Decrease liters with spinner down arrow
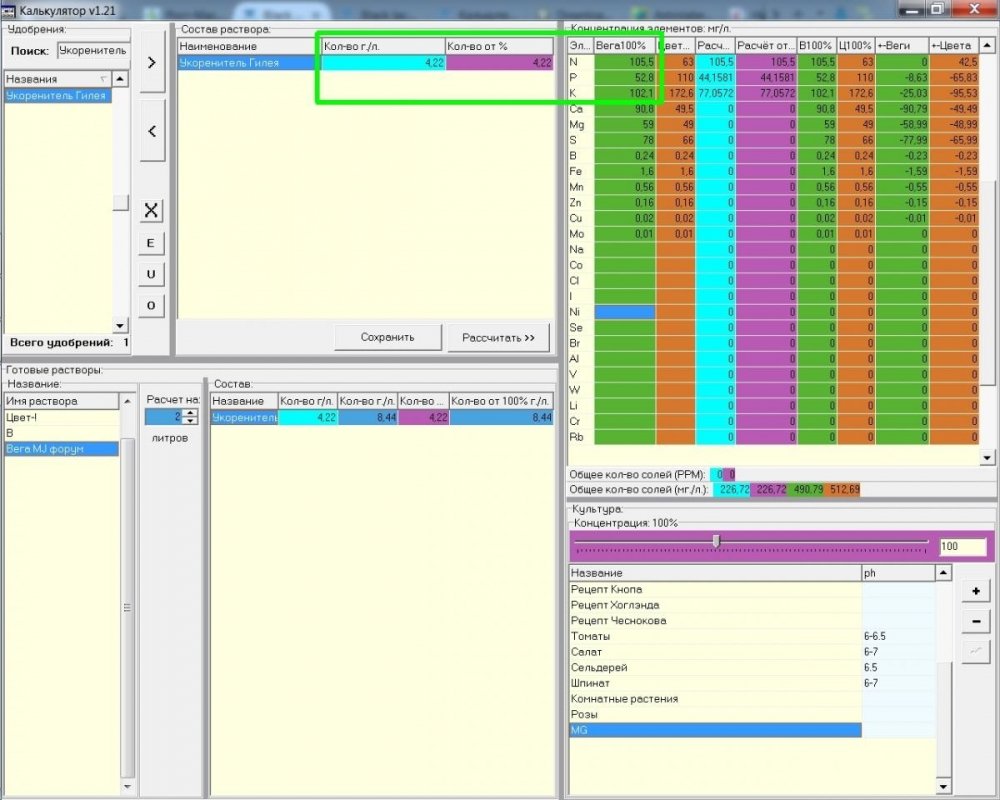The height and width of the screenshot is (800, 1000). (191, 420)
